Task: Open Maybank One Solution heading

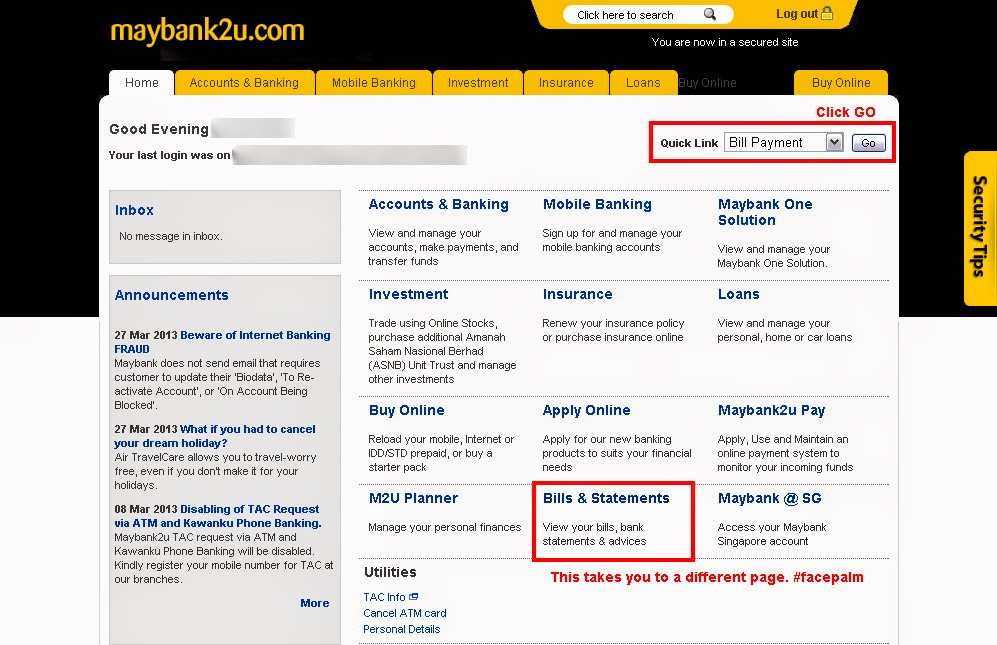Action: pos(765,212)
